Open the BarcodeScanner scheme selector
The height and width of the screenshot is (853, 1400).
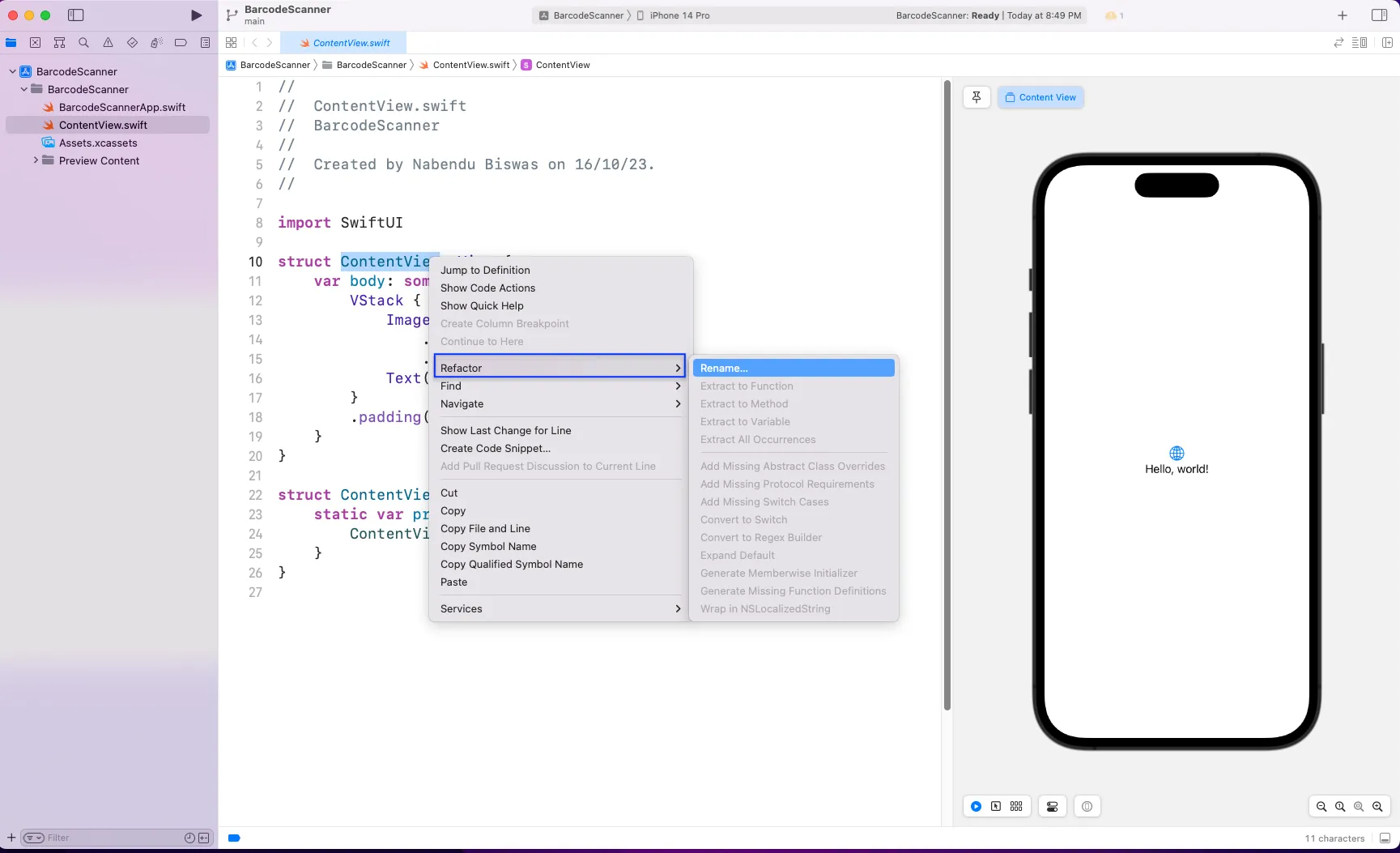pos(581,15)
